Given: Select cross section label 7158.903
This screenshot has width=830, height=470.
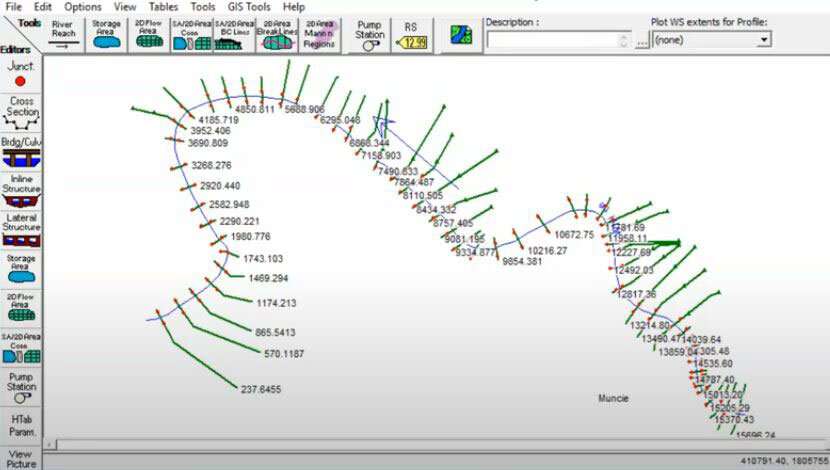Looking at the screenshot, I should point(381,156).
